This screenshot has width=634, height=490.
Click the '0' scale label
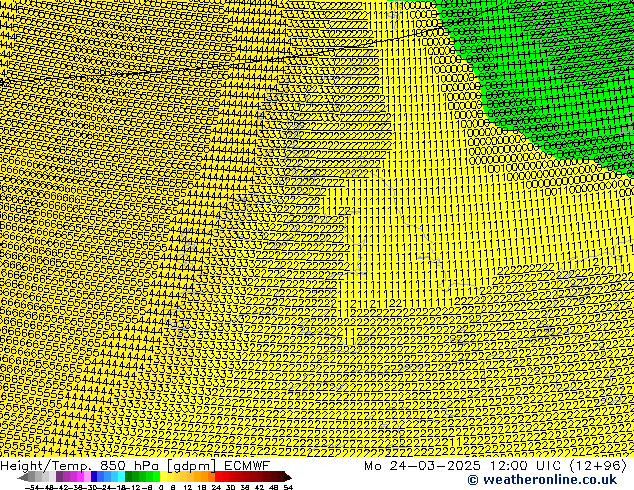point(161,487)
